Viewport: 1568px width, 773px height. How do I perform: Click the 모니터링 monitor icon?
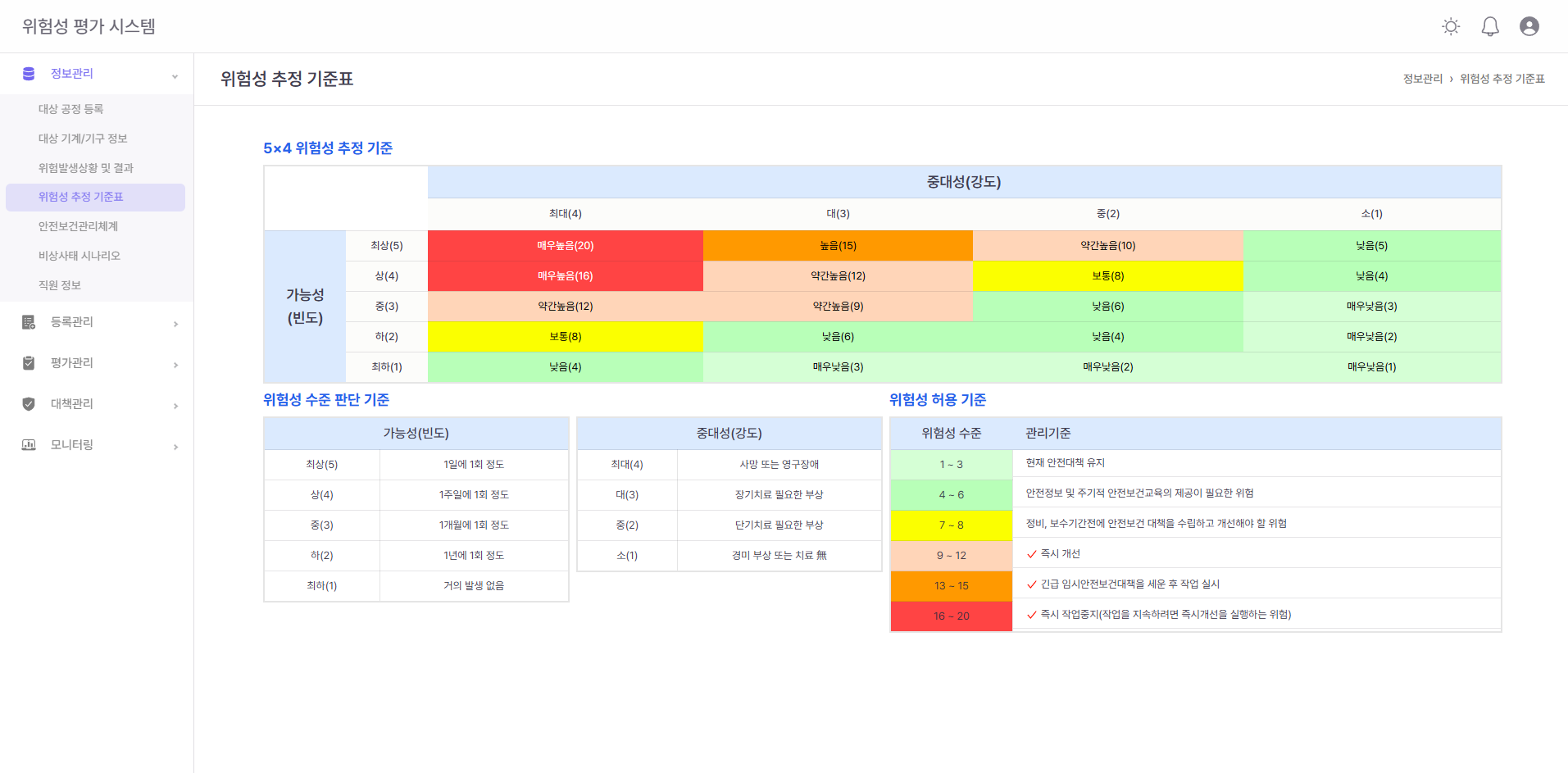coord(29,445)
